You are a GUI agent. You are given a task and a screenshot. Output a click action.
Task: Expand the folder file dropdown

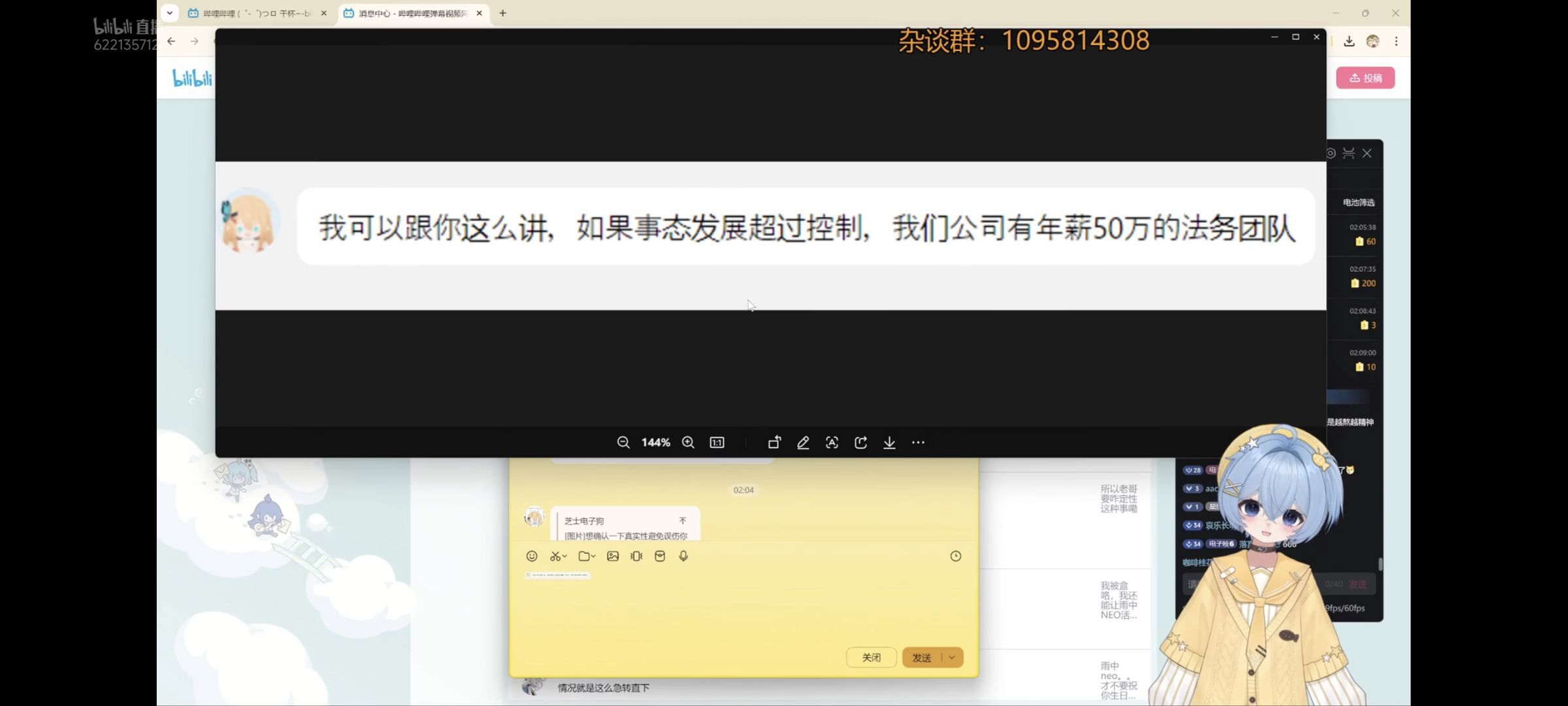593,556
